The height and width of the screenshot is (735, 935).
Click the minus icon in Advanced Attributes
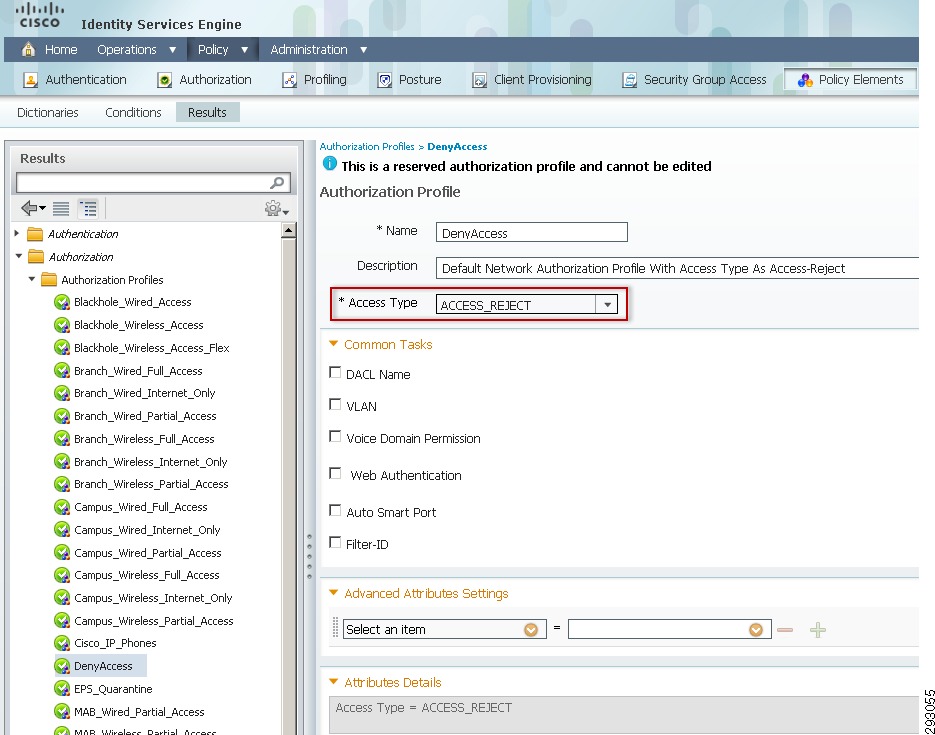pyautogui.click(x=785, y=629)
